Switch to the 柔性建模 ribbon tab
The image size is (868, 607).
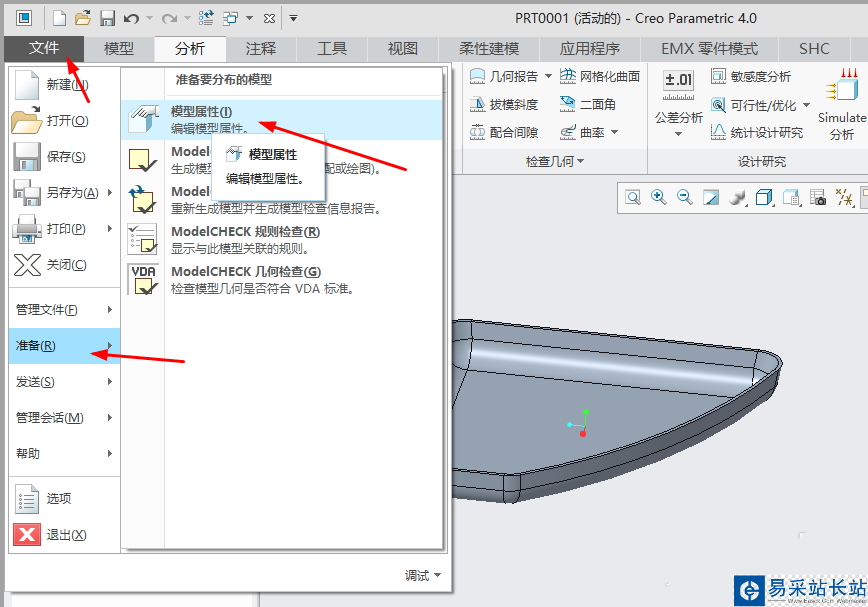point(489,49)
